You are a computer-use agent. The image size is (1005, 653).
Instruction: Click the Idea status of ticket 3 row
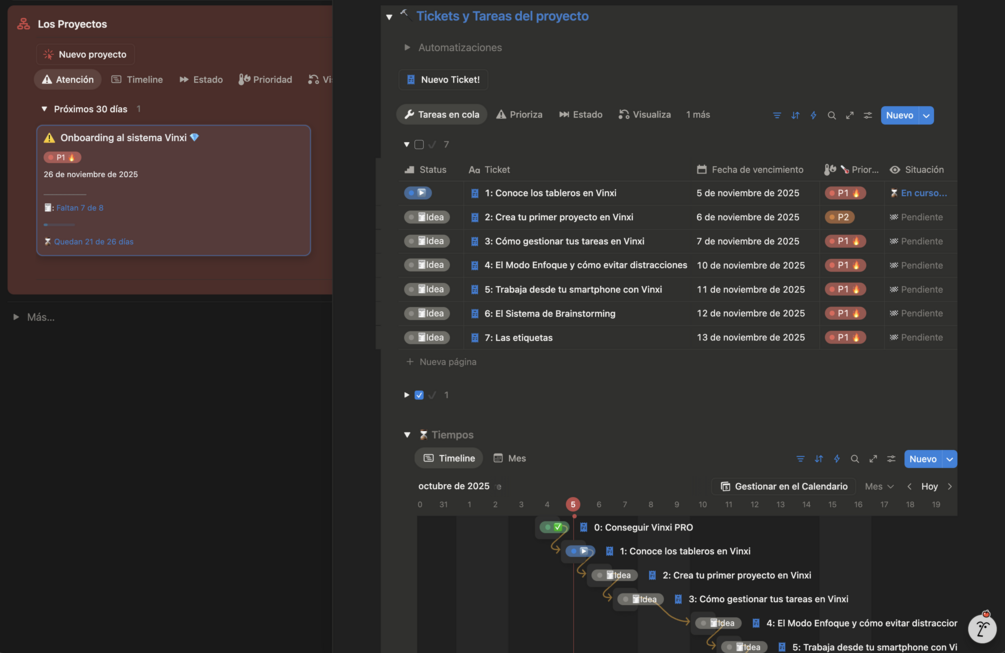pyautogui.click(x=427, y=242)
